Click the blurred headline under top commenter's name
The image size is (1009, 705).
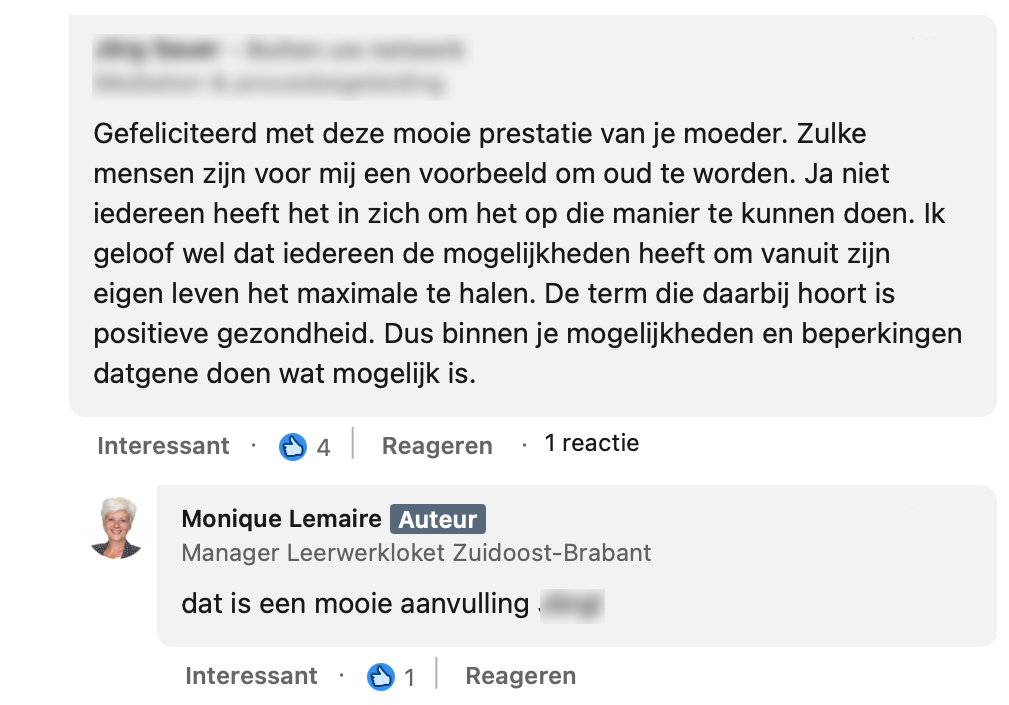point(268,83)
